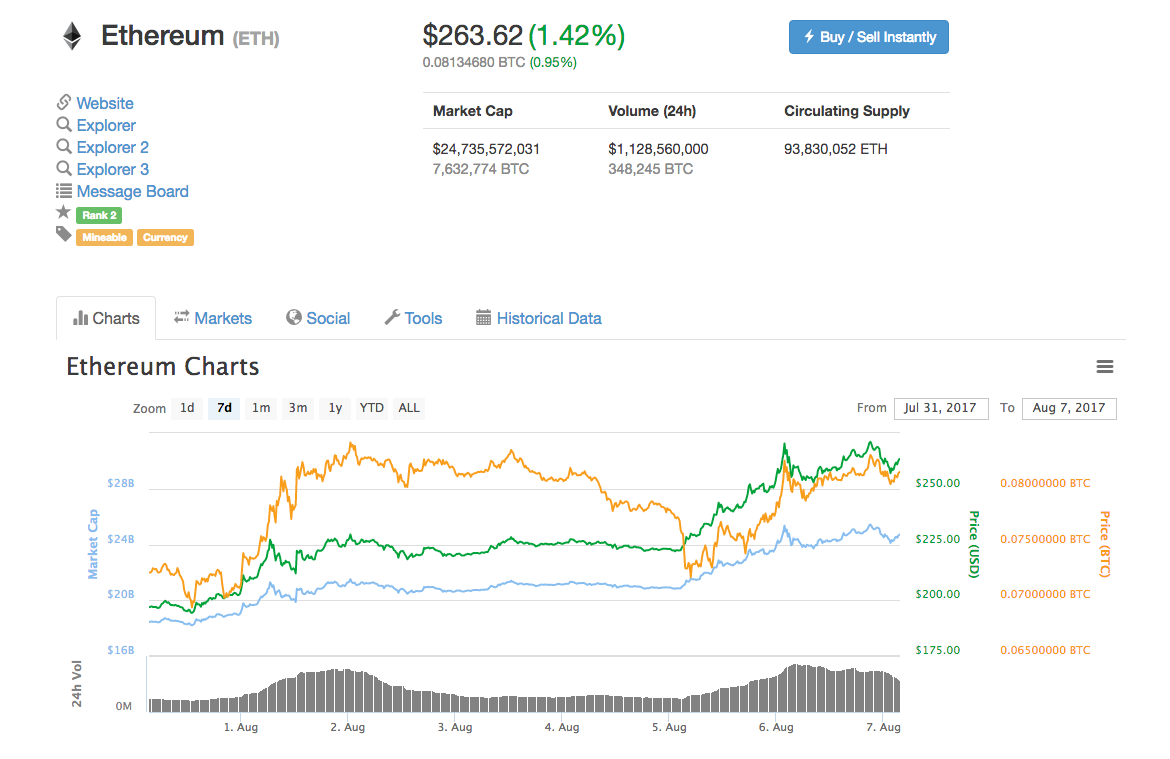The width and height of the screenshot is (1170, 759).
Task: Click the $28B market cap axis label
Action: (x=121, y=484)
